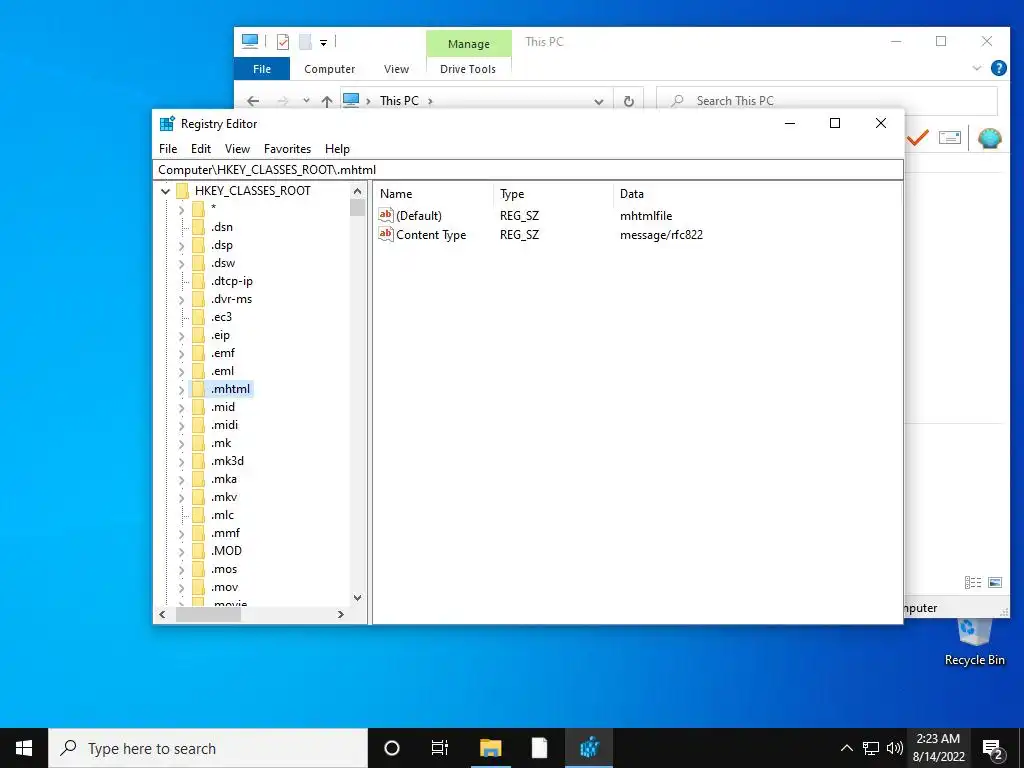Screen dimensions: 1024x768
Task: Open the notification center icon
Action: 992,748
